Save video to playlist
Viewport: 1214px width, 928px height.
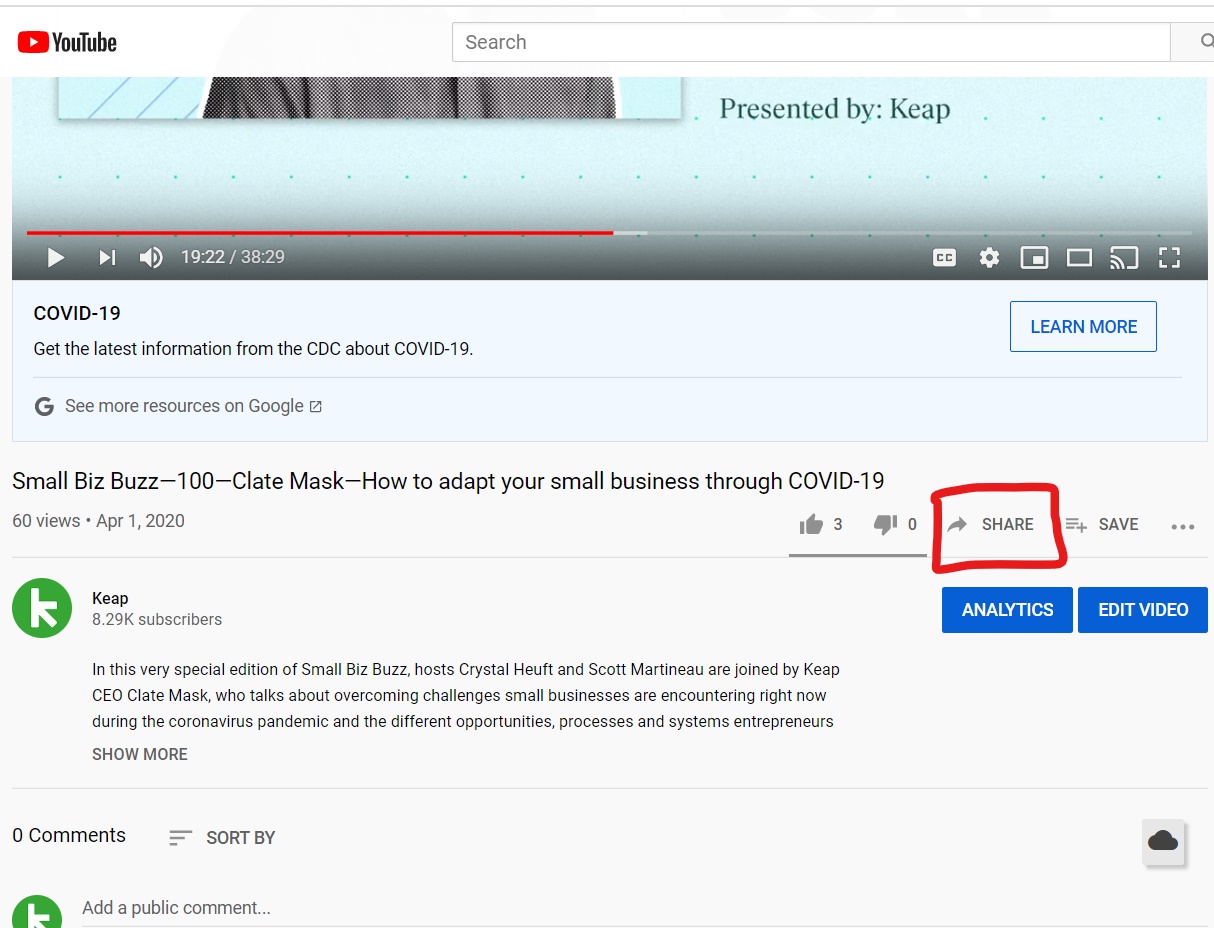point(1101,524)
